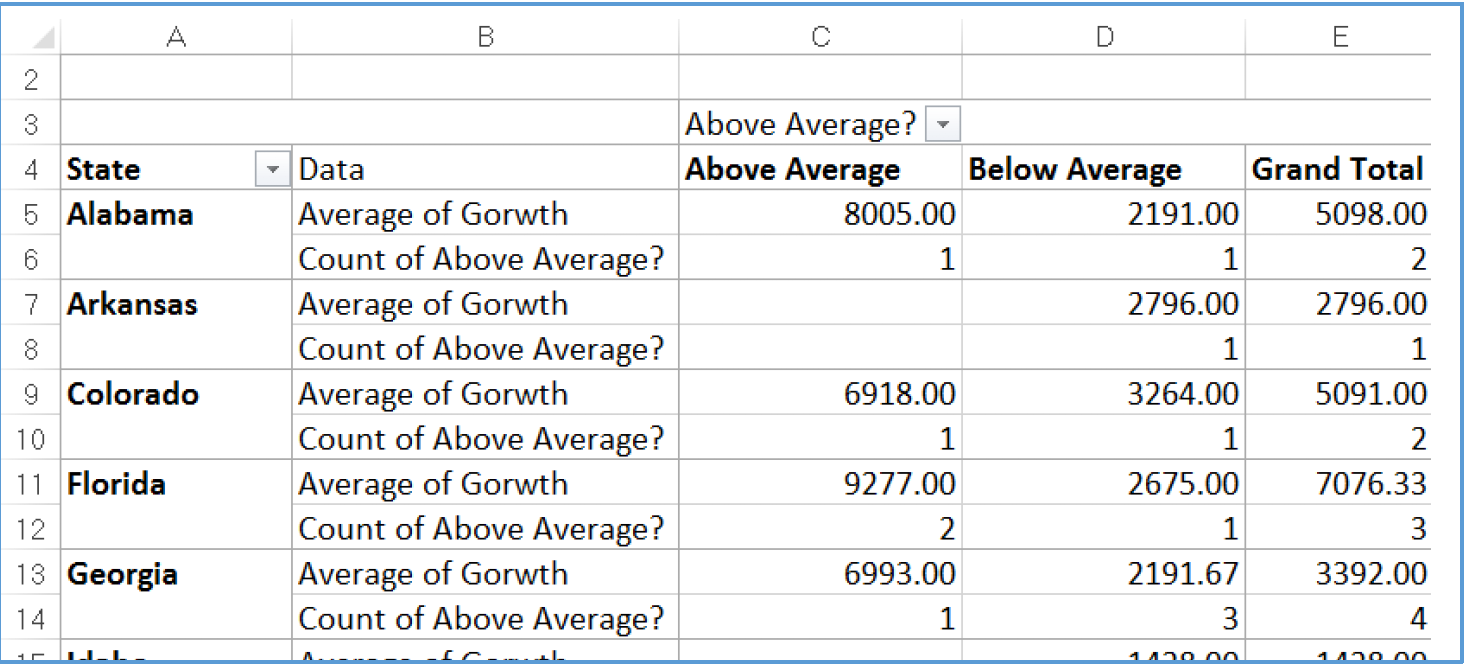
Task: Open the Above Average? field filter dropdown
Action: coord(944,123)
